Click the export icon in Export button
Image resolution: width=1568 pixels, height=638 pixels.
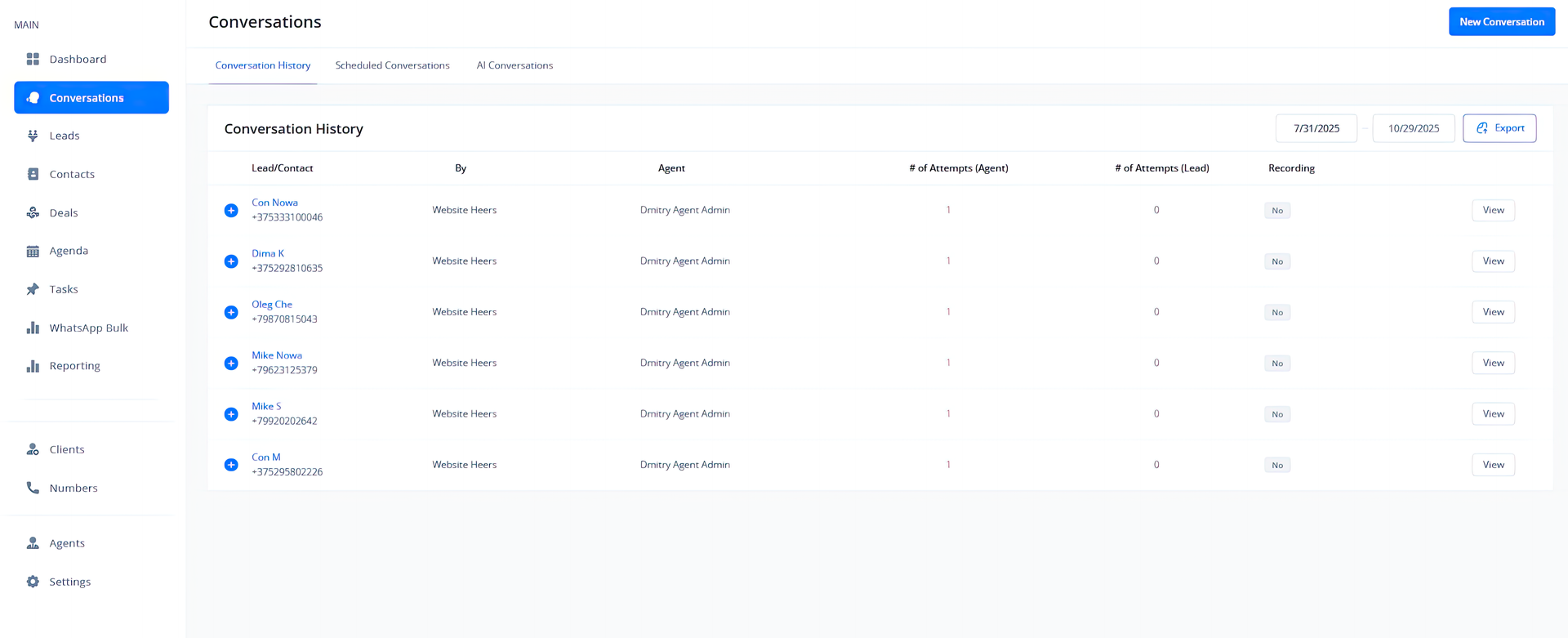pyautogui.click(x=1482, y=128)
